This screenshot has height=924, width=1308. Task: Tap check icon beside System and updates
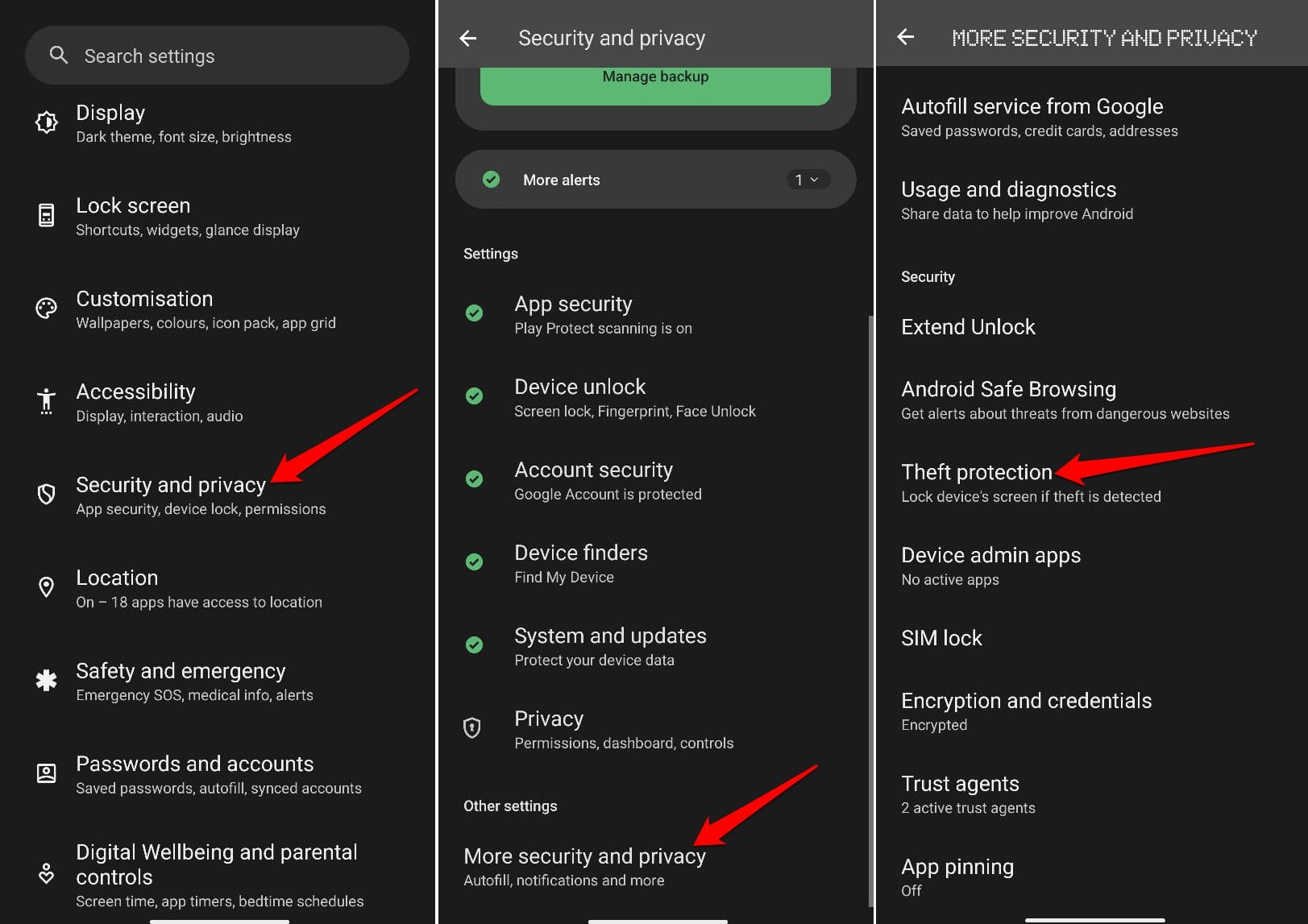pos(475,645)
